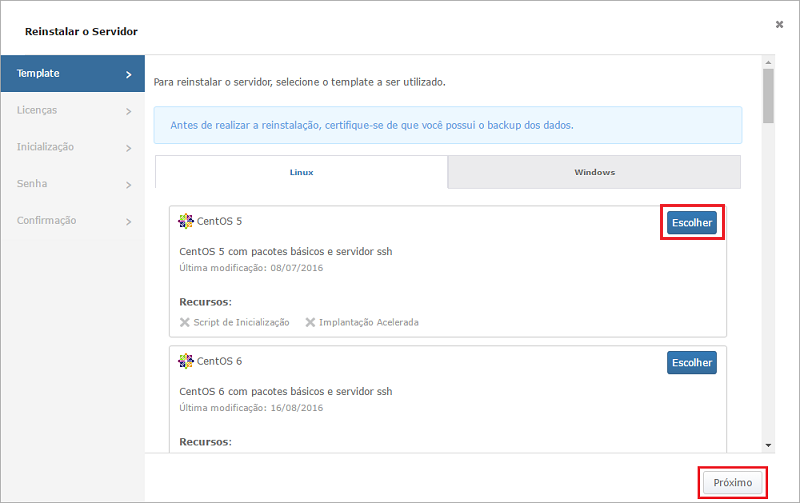Switch to the Windows tab
800x503 pixels.
[x=594, y=172]
